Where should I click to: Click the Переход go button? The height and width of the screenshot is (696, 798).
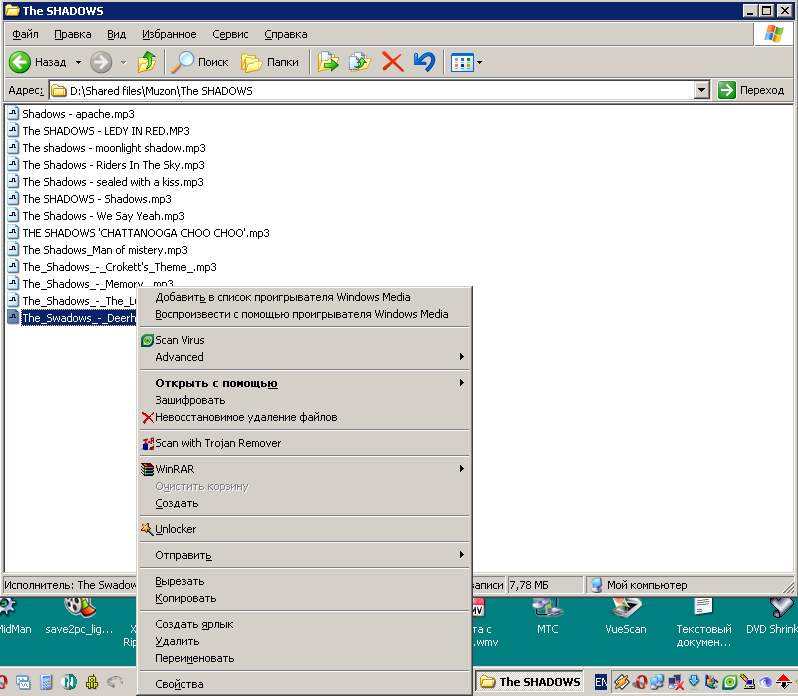coord(752,90)
